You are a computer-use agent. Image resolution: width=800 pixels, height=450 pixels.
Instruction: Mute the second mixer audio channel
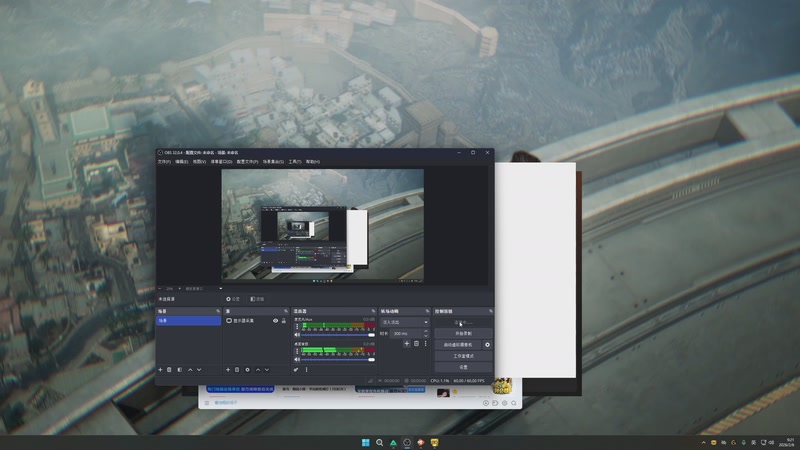(296, 359)
